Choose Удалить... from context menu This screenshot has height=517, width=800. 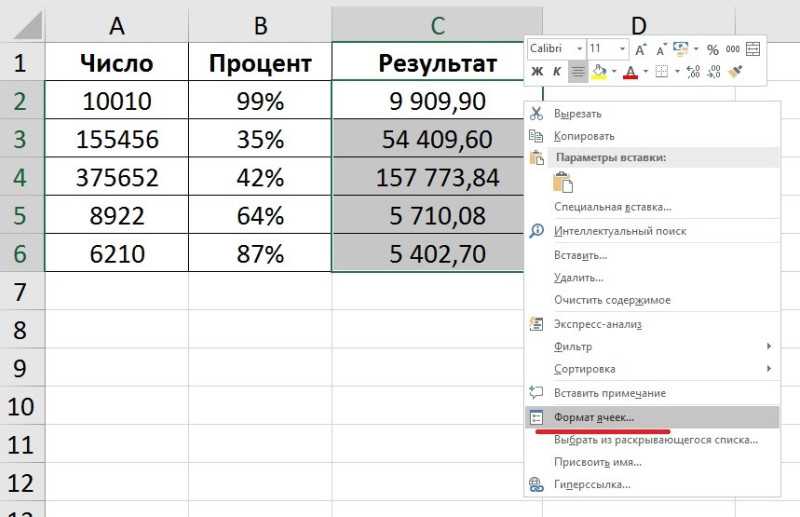tap(653, 277)
